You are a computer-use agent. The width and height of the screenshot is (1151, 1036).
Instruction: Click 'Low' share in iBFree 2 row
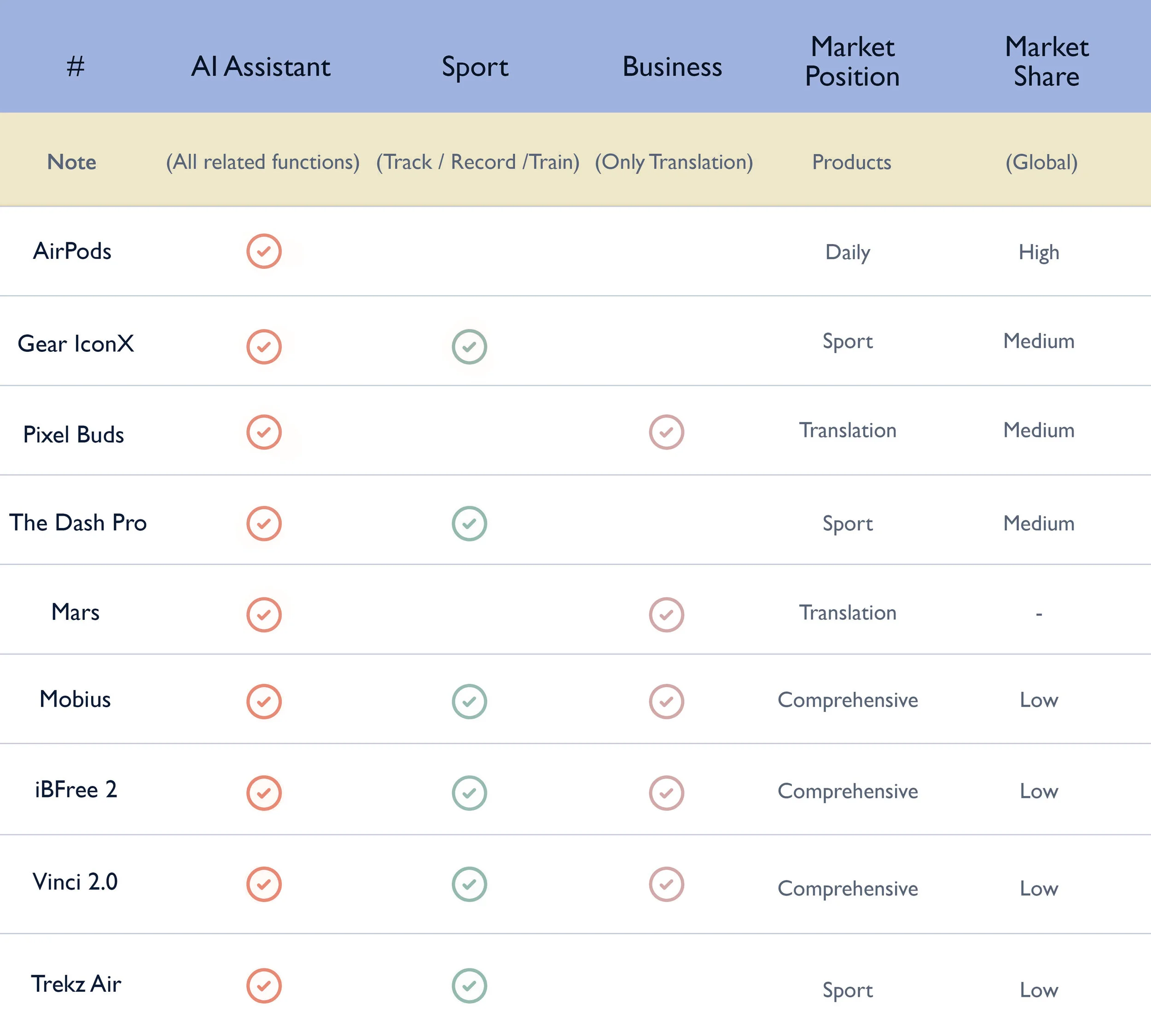coord(1039,791)
